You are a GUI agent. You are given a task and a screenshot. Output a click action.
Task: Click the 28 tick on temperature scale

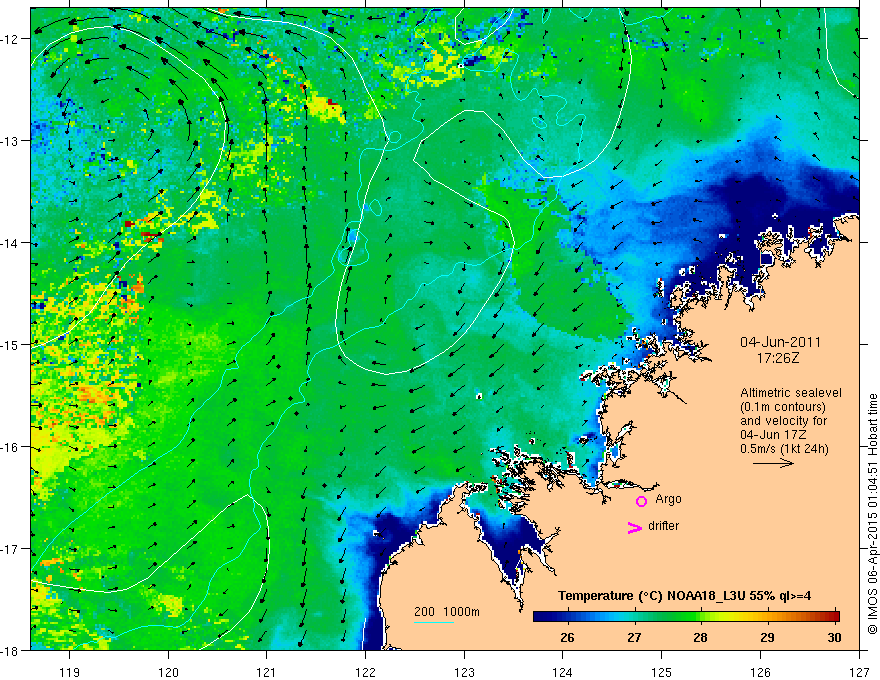tap(700, 637)
